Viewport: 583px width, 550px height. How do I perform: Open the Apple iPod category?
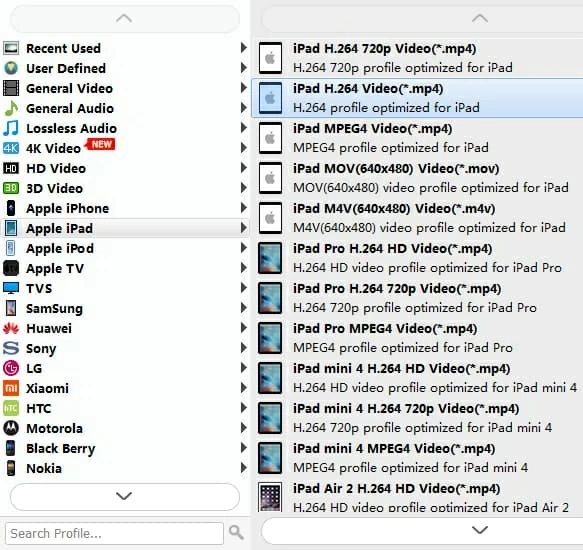tap(125, 248)
